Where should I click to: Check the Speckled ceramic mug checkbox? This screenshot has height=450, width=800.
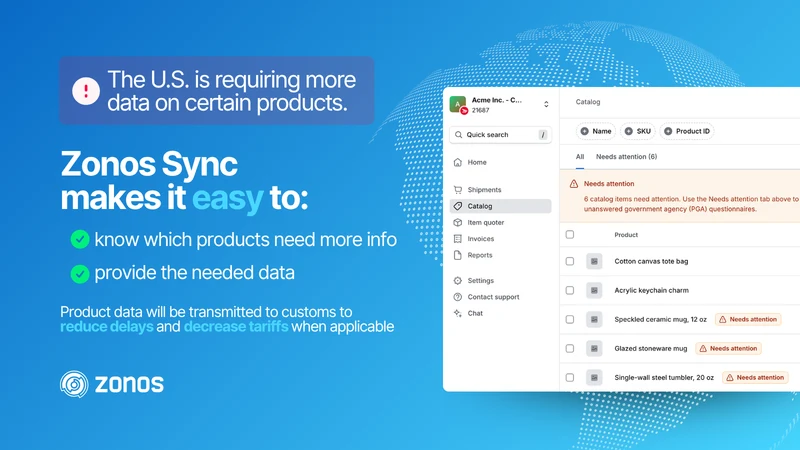pos(570,319)
